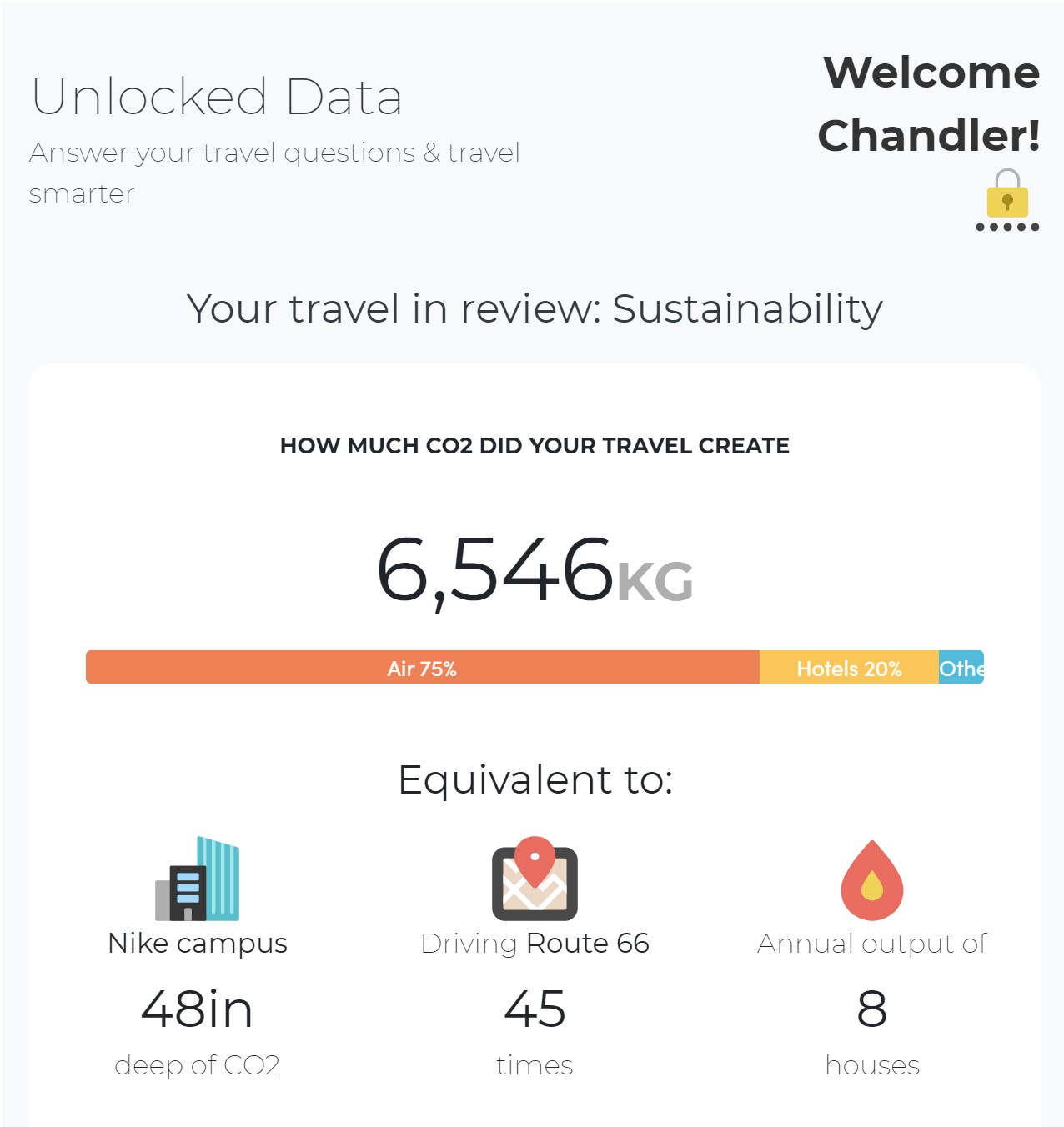Click the red flame icon
1064x1127 pixels.
coord(872,880)
